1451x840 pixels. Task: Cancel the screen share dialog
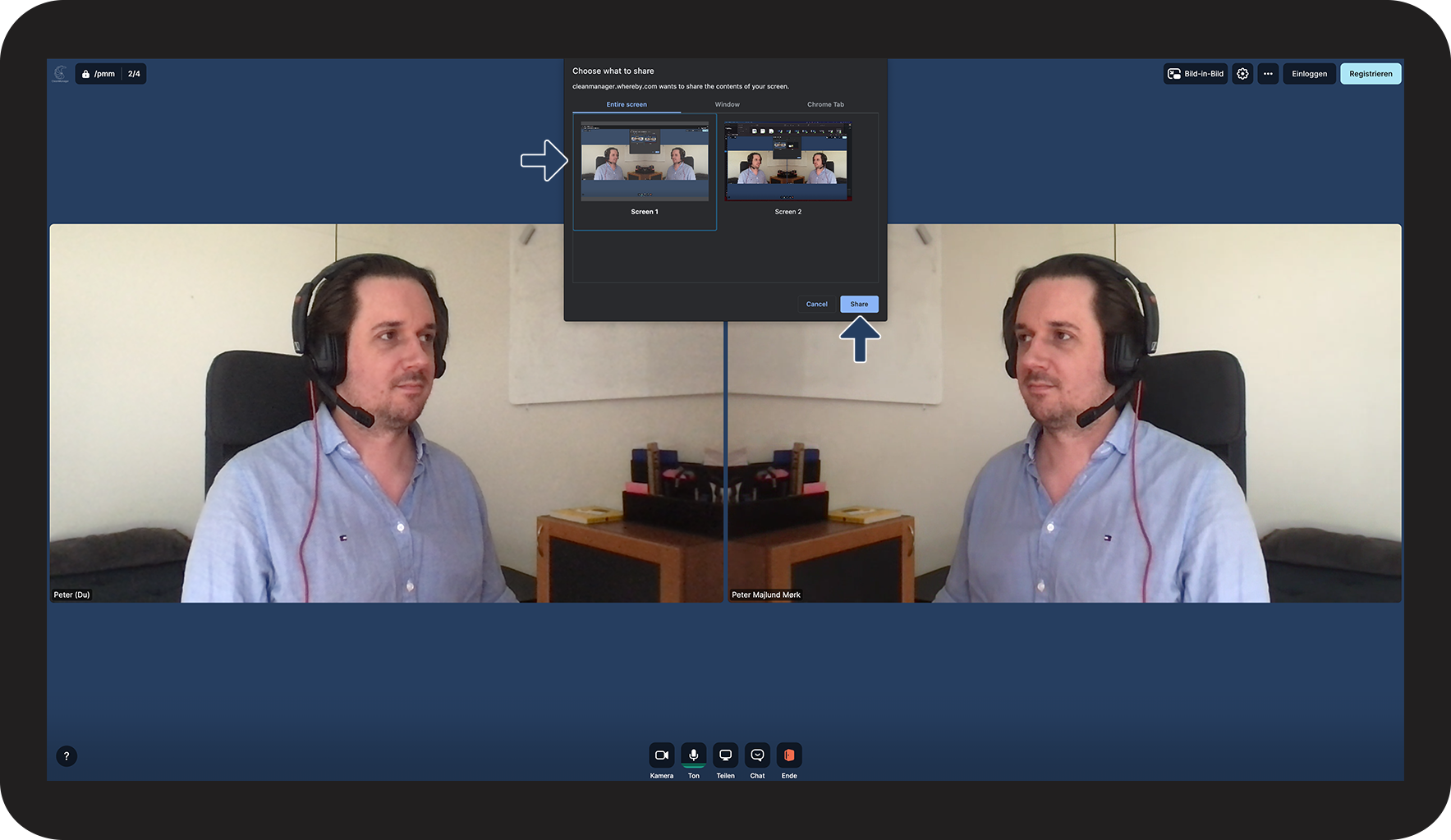(x=816, y=304)
